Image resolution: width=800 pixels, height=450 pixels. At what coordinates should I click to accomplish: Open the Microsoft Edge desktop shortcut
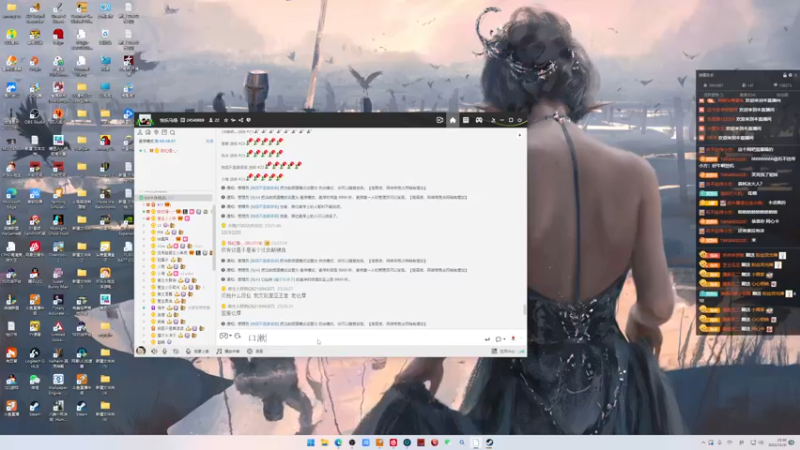(11, 196)
